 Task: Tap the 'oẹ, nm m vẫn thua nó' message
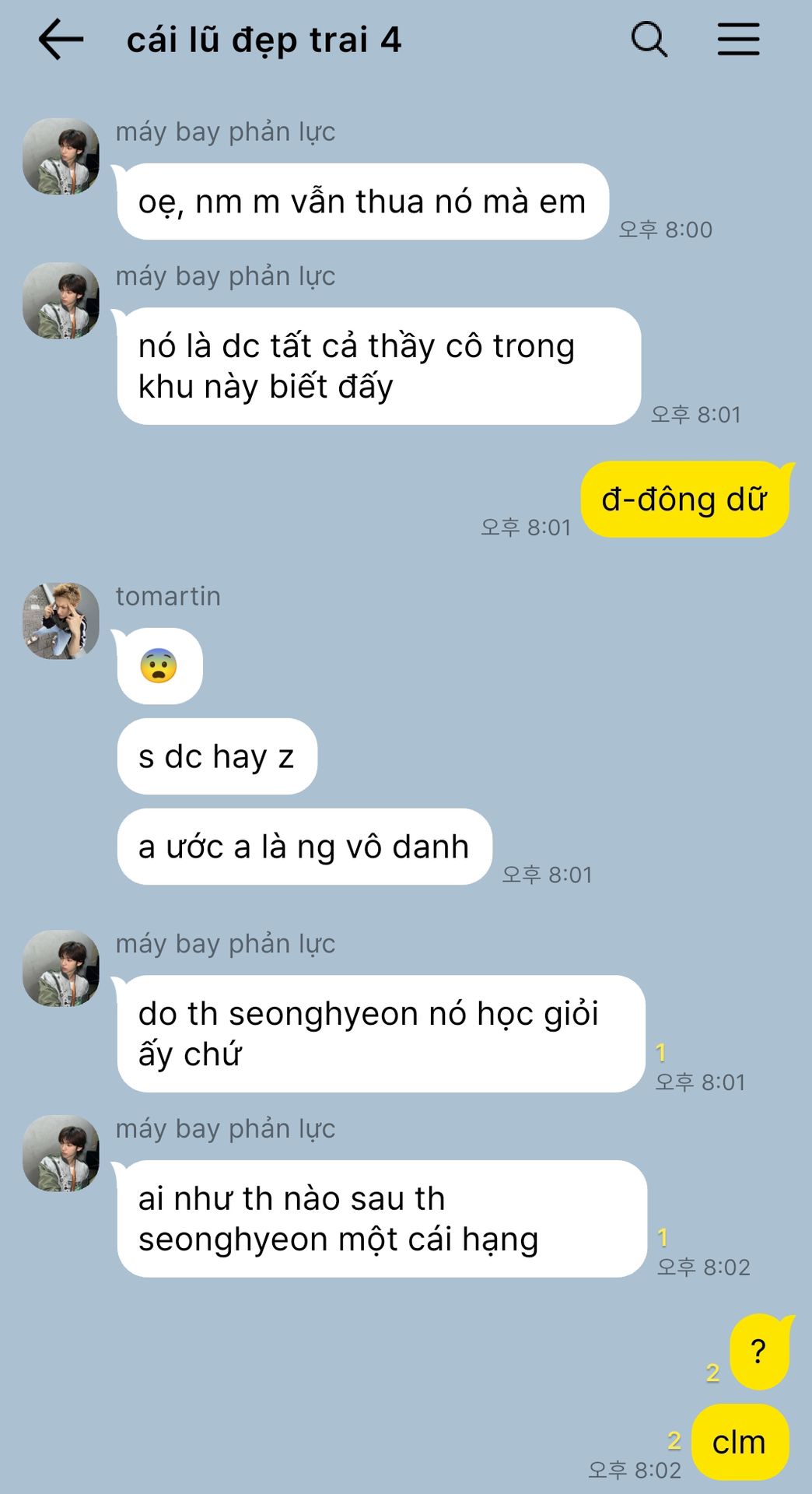(x=362, y=202)
